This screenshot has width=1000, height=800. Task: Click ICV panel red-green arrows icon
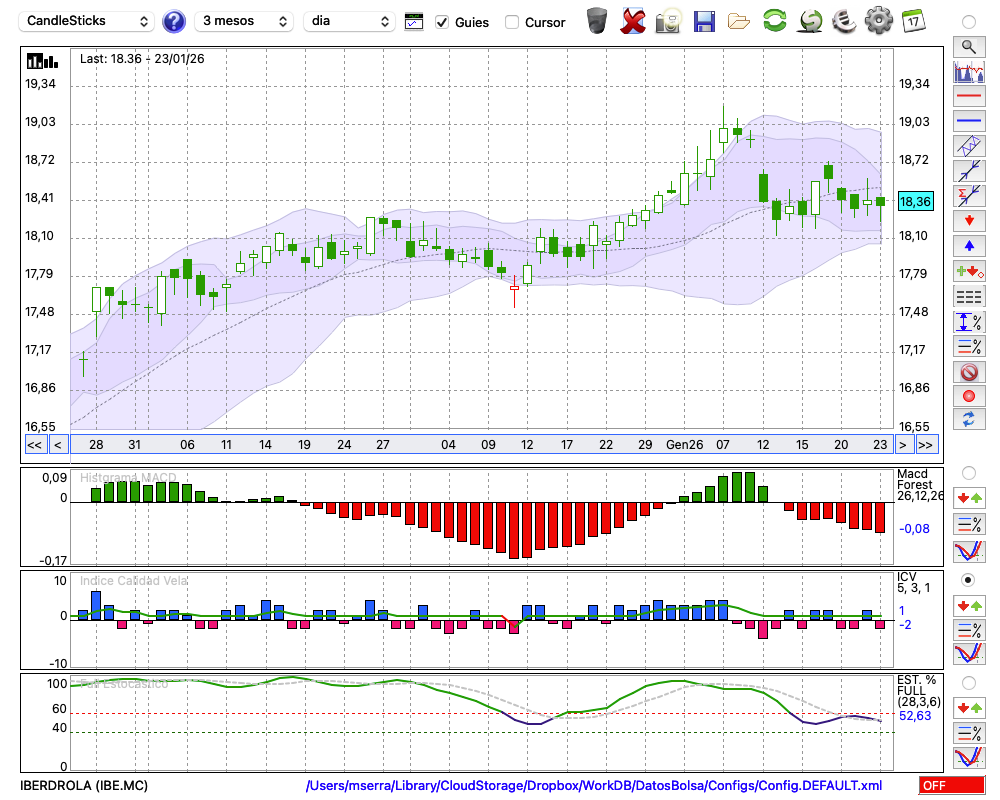pos(969,605)
